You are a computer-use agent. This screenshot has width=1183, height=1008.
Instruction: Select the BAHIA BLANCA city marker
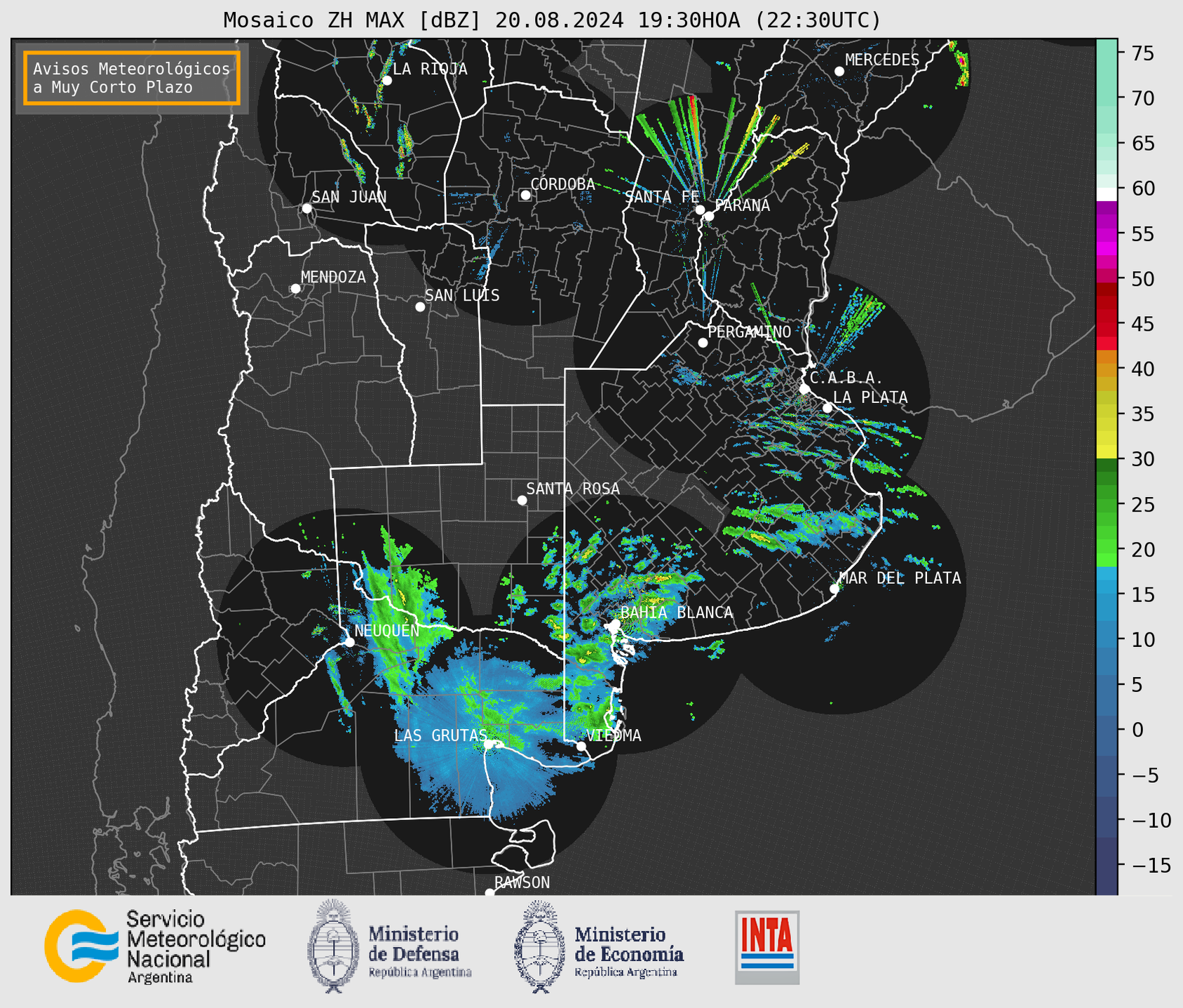pos(615,624)
